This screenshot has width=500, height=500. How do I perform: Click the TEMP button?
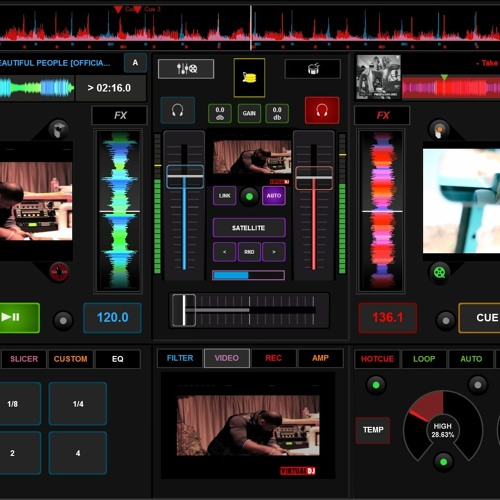pyautogui.click(x=373, y=430)
